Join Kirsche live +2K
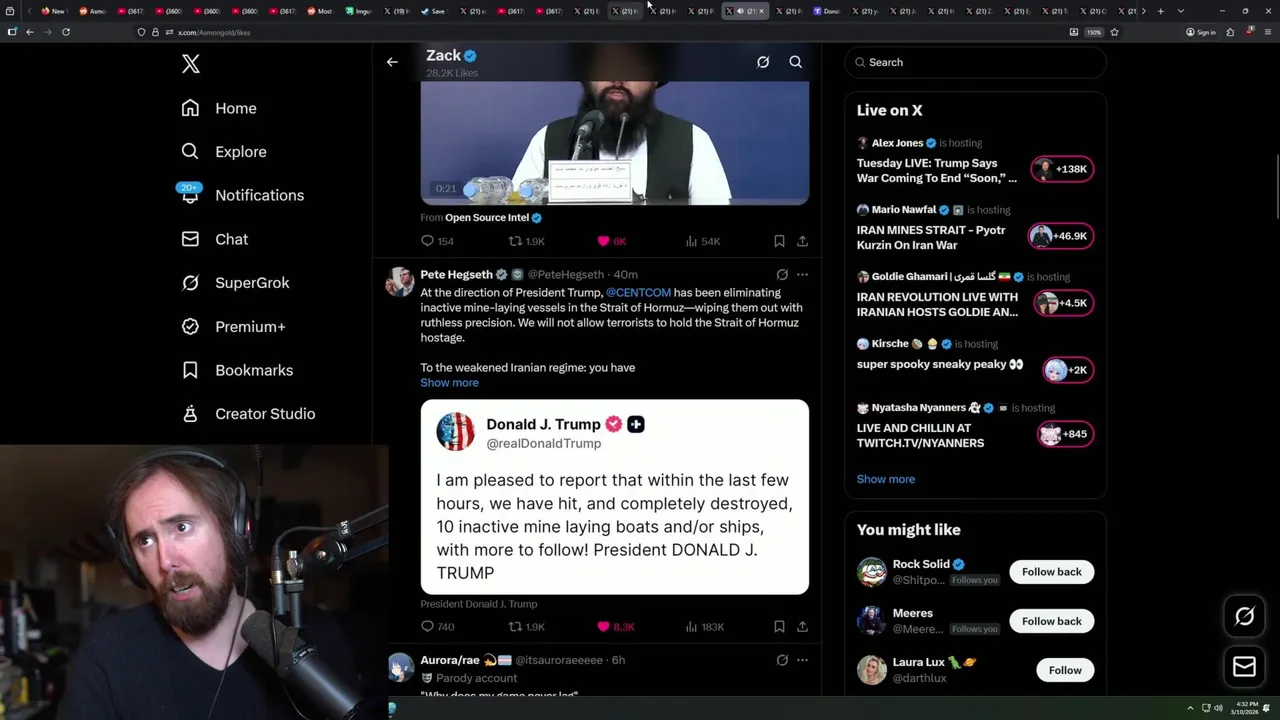Screen dimensions: 1280x720 1067,370
